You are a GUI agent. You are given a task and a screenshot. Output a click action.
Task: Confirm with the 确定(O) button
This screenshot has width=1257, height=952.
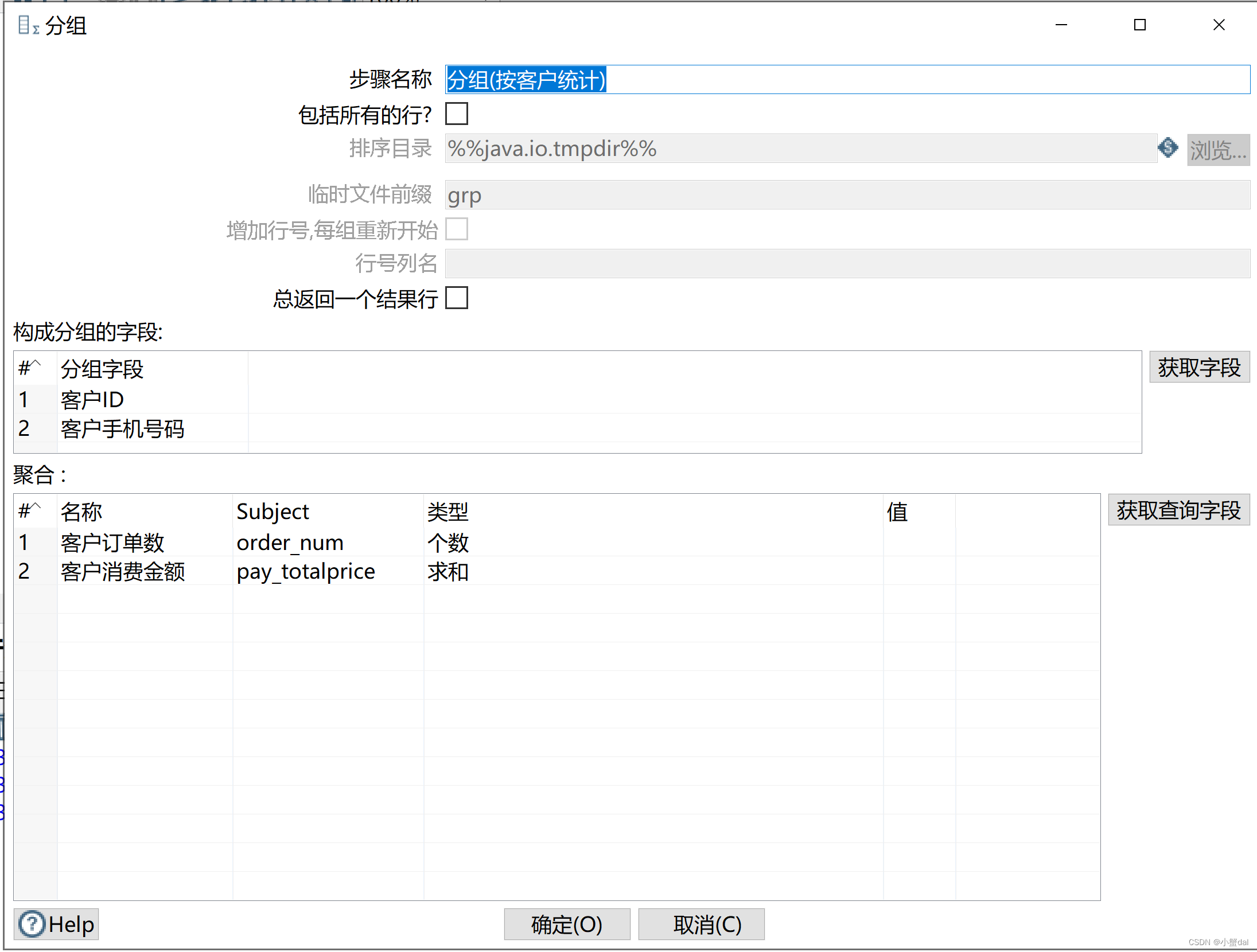point(567,924)
